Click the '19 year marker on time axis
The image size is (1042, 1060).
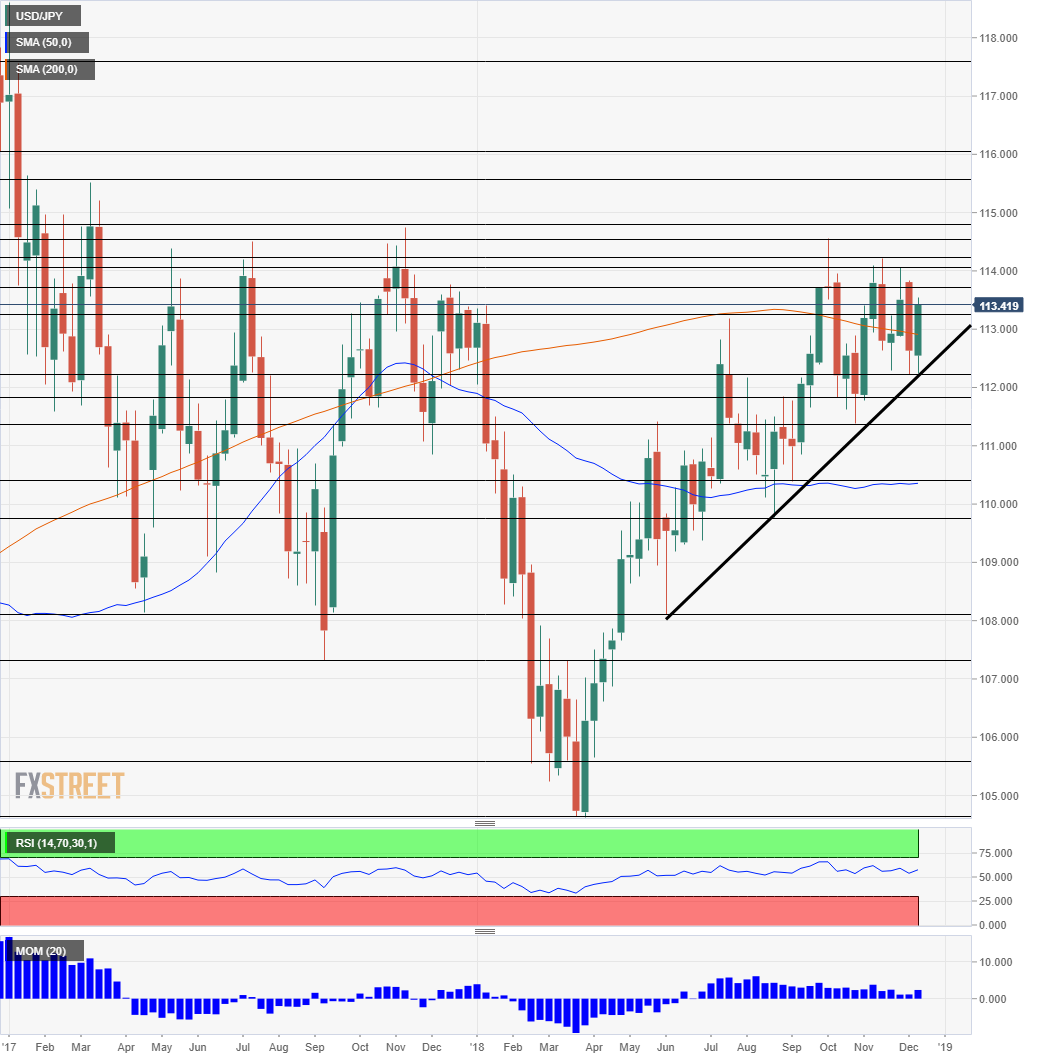943,1046
